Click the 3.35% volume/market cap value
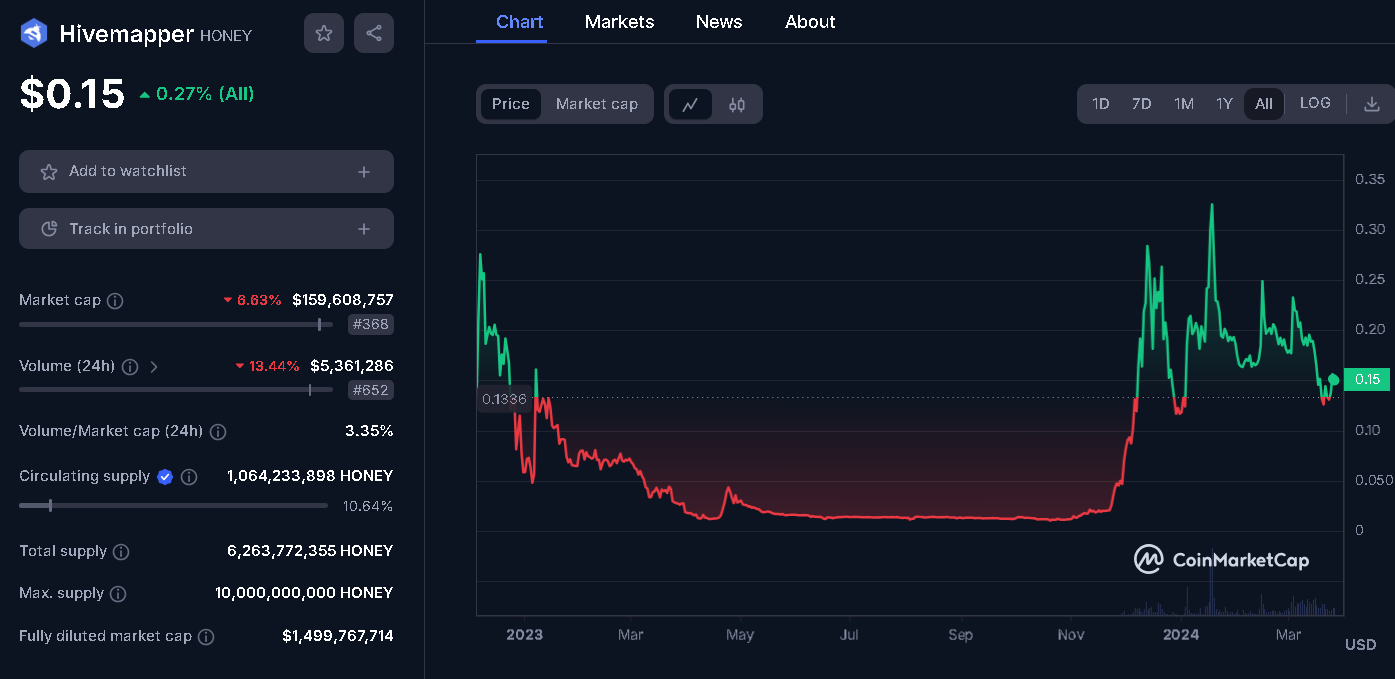The image size is (1395, 679). 369,431
